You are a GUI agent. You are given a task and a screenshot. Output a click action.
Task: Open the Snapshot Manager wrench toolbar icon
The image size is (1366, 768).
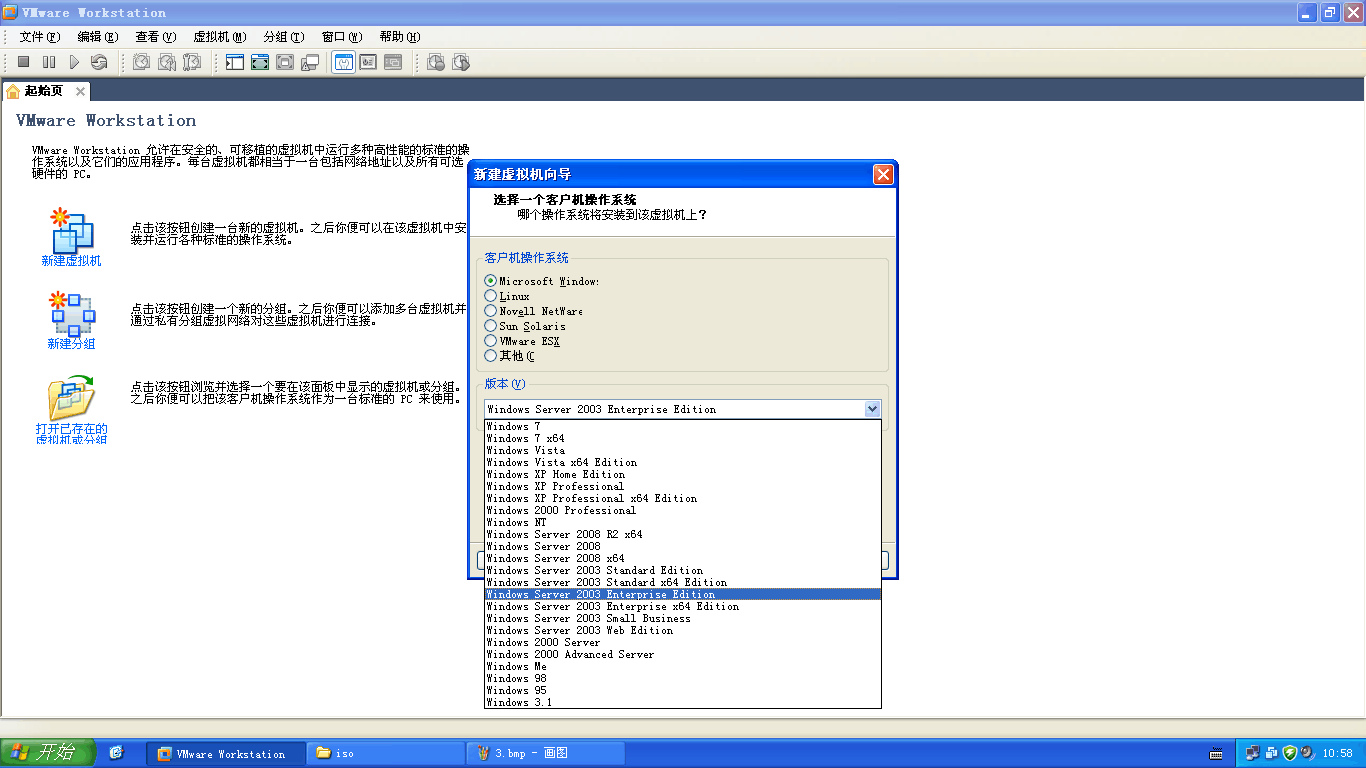tap(192, 62)
